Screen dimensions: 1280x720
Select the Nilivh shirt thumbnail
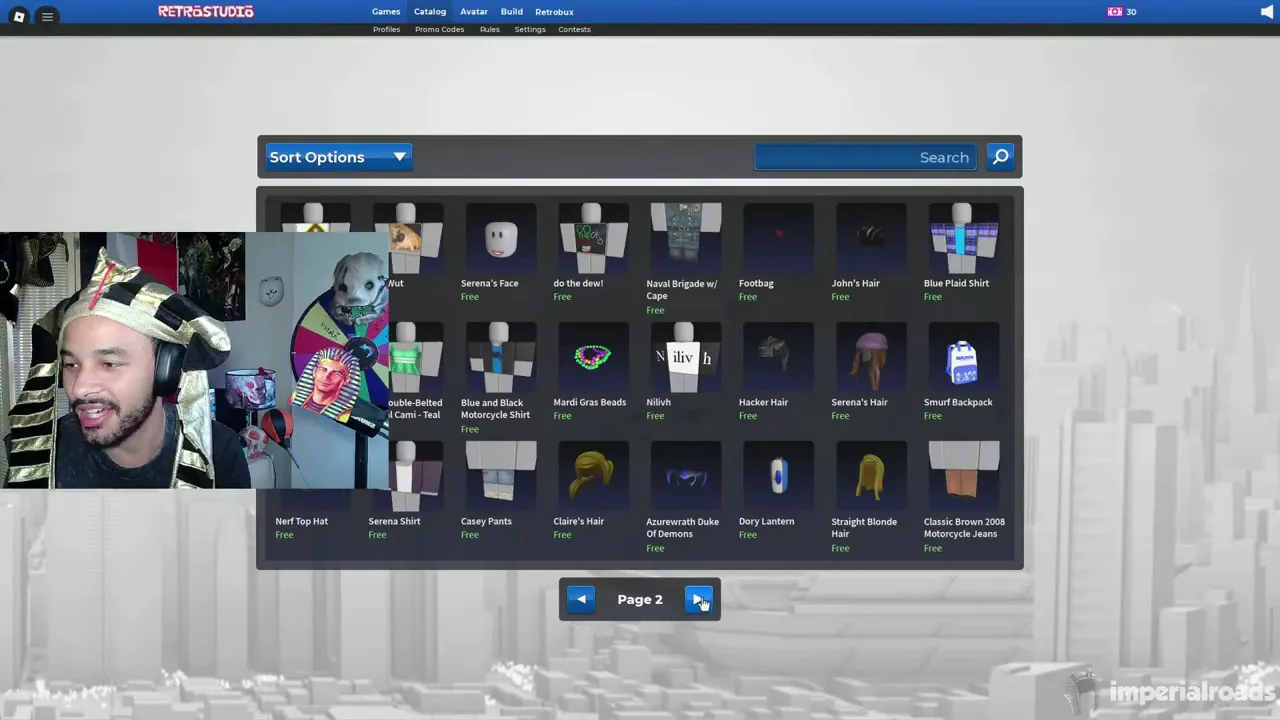(x=685, y=357)
